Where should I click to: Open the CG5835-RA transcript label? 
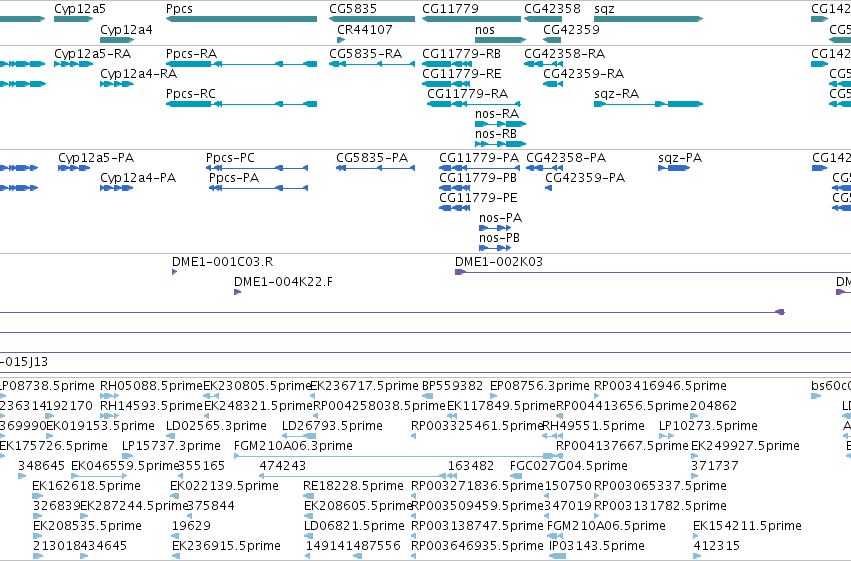click(x=366, y=54)
